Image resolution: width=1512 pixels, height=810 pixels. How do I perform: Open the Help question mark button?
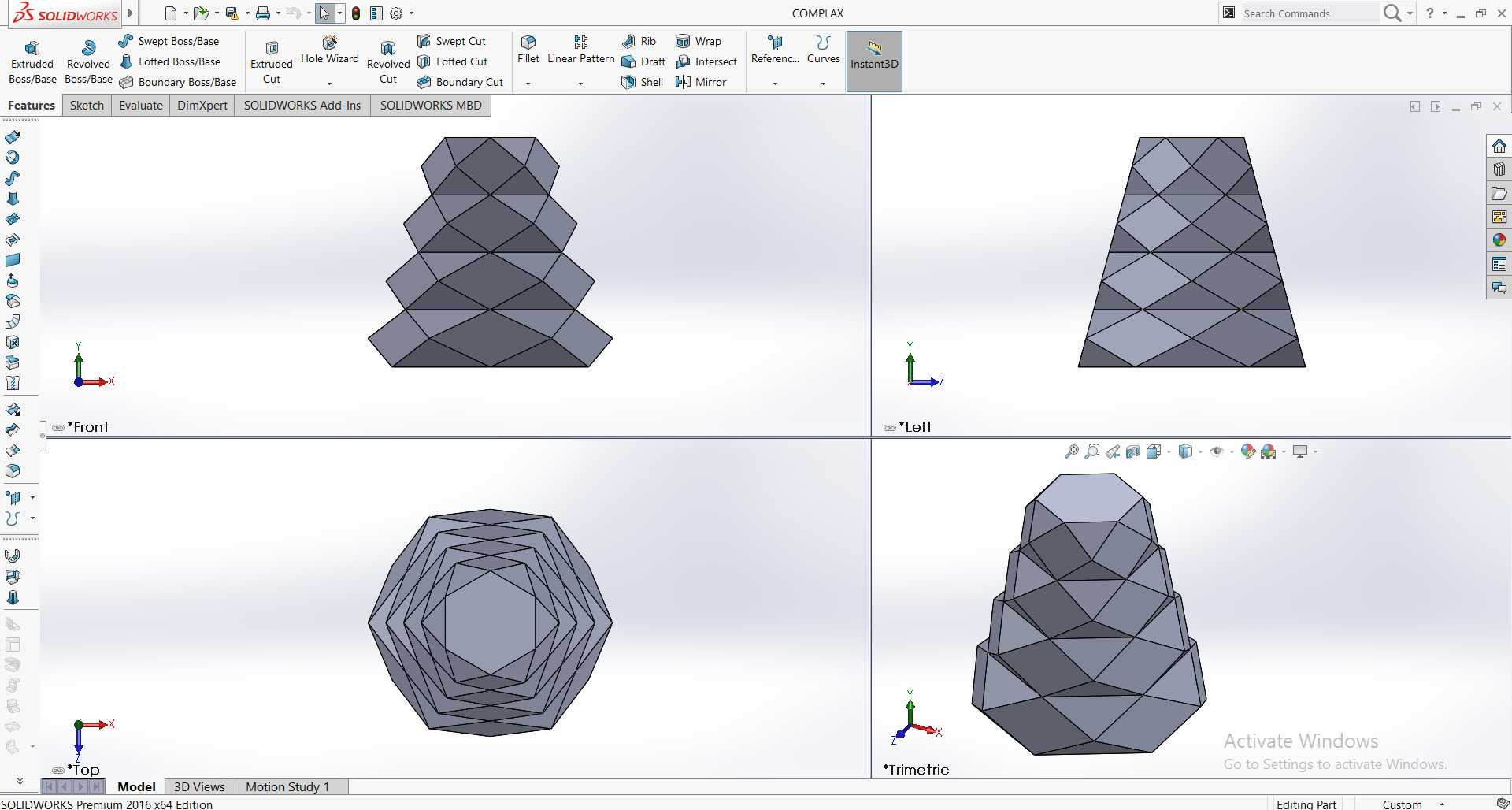1430,13
